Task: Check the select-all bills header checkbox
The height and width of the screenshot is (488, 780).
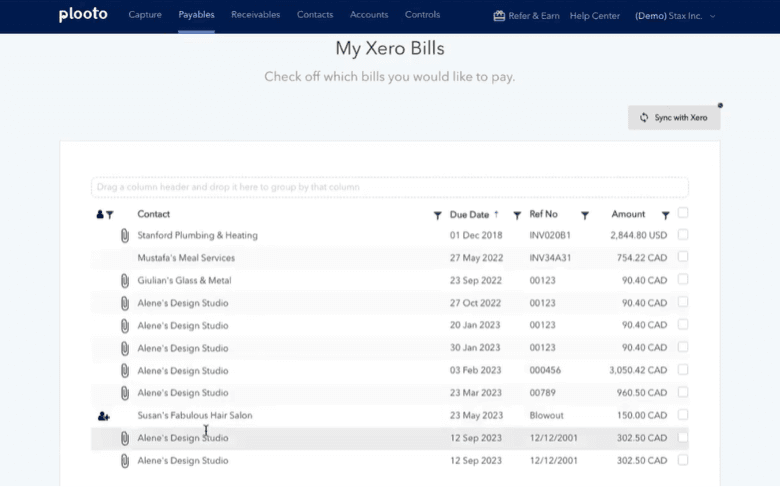Action: click(683, 213)
